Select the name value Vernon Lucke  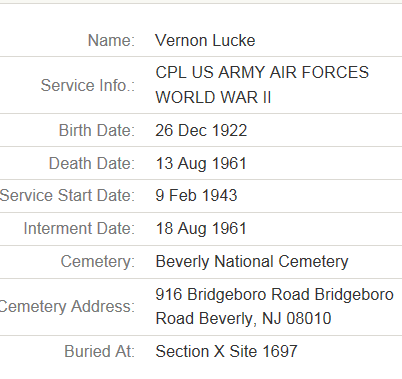tap(205, 41)
